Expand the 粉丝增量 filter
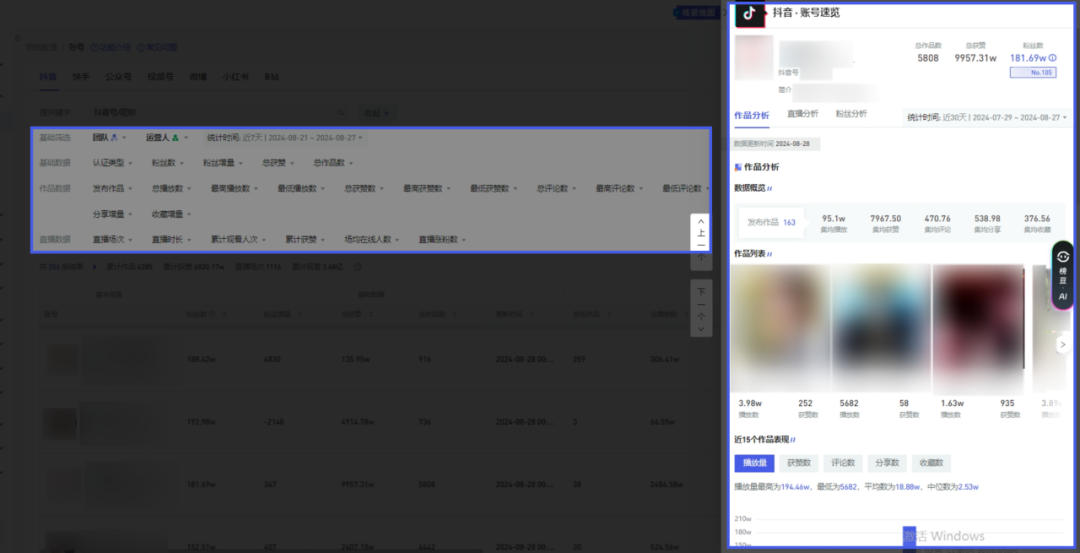 point(222,163)
